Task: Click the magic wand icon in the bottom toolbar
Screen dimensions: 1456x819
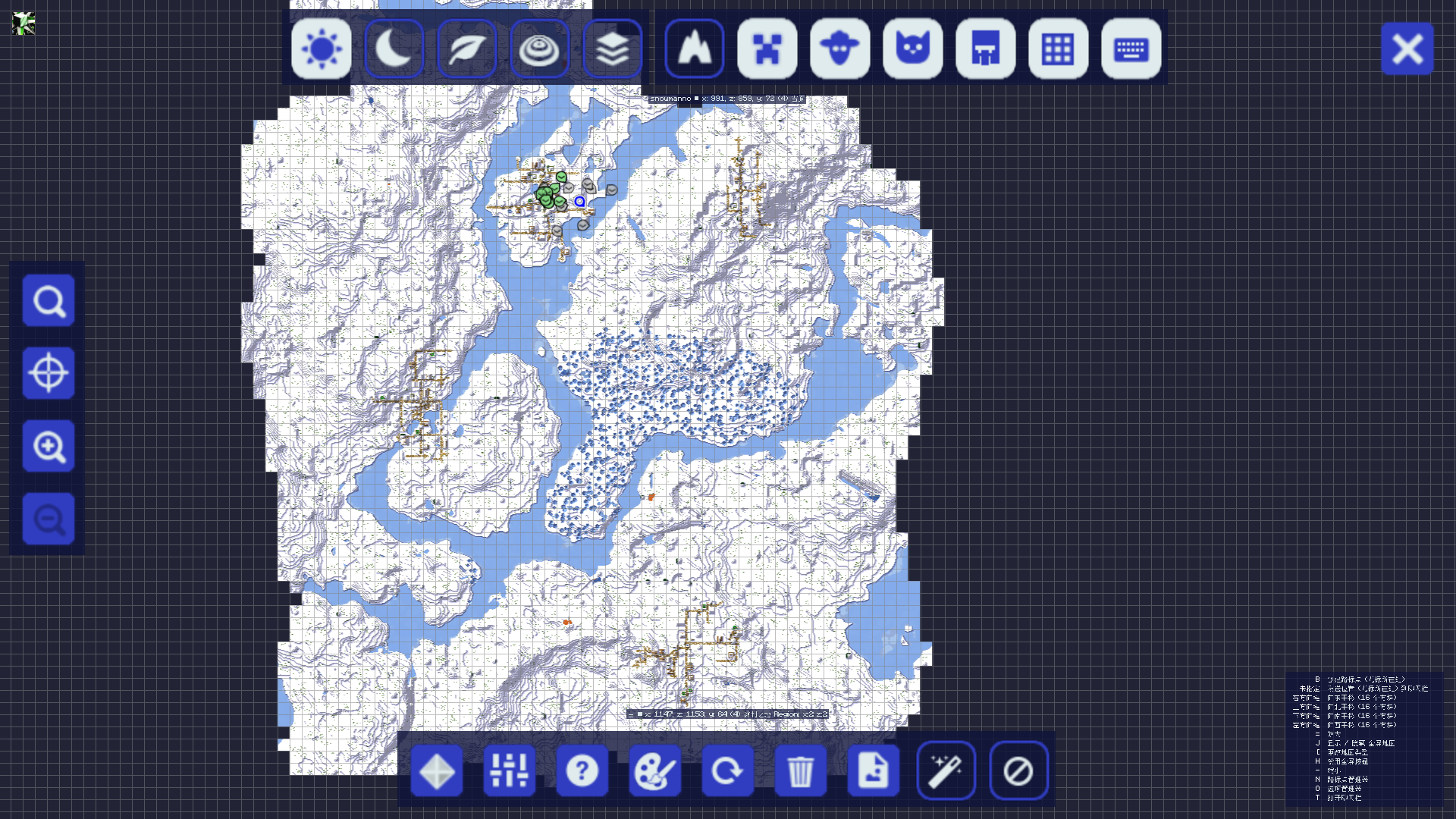Action: click(946, 771)
